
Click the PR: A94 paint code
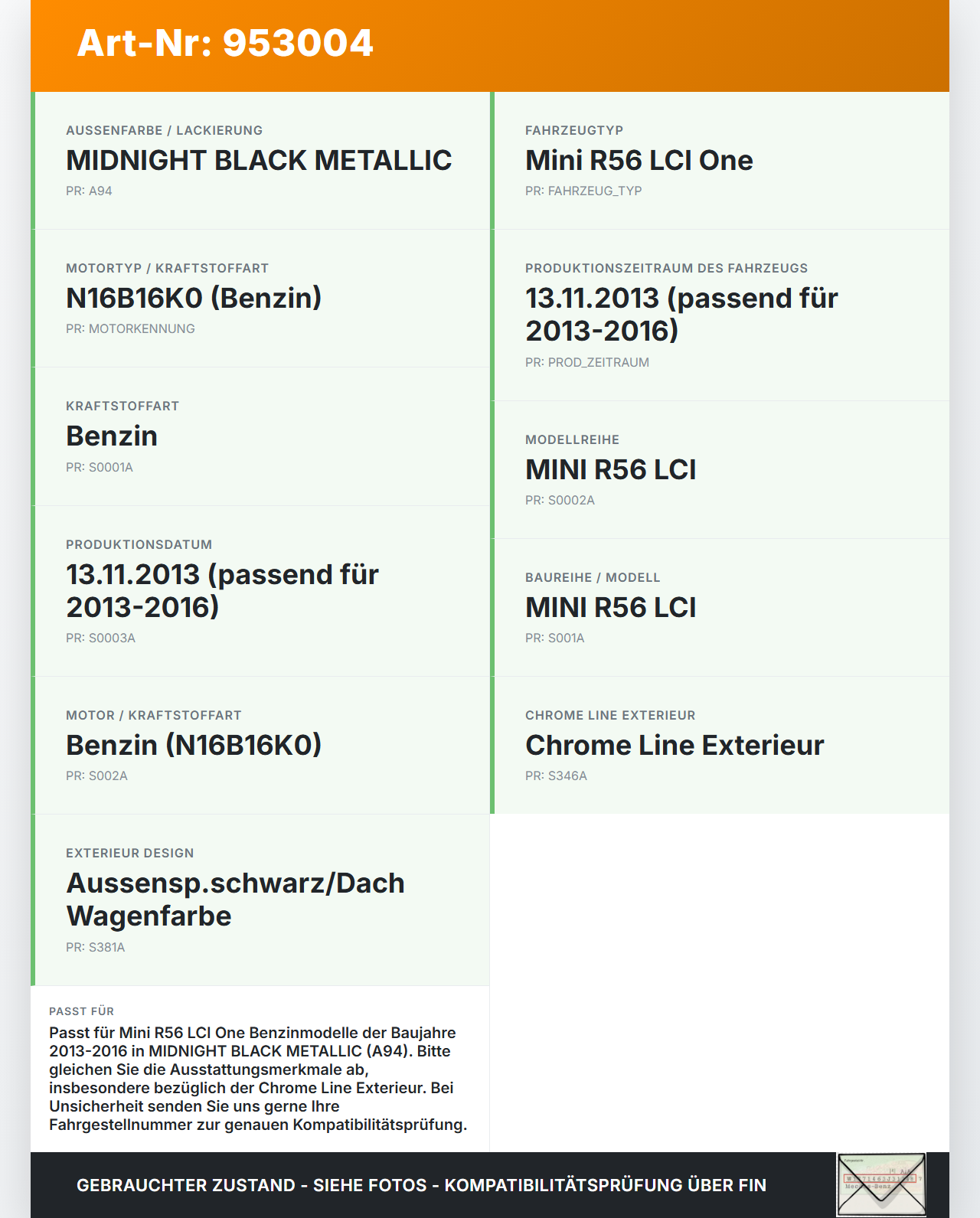pyautogui.click(x=89, y=191)
